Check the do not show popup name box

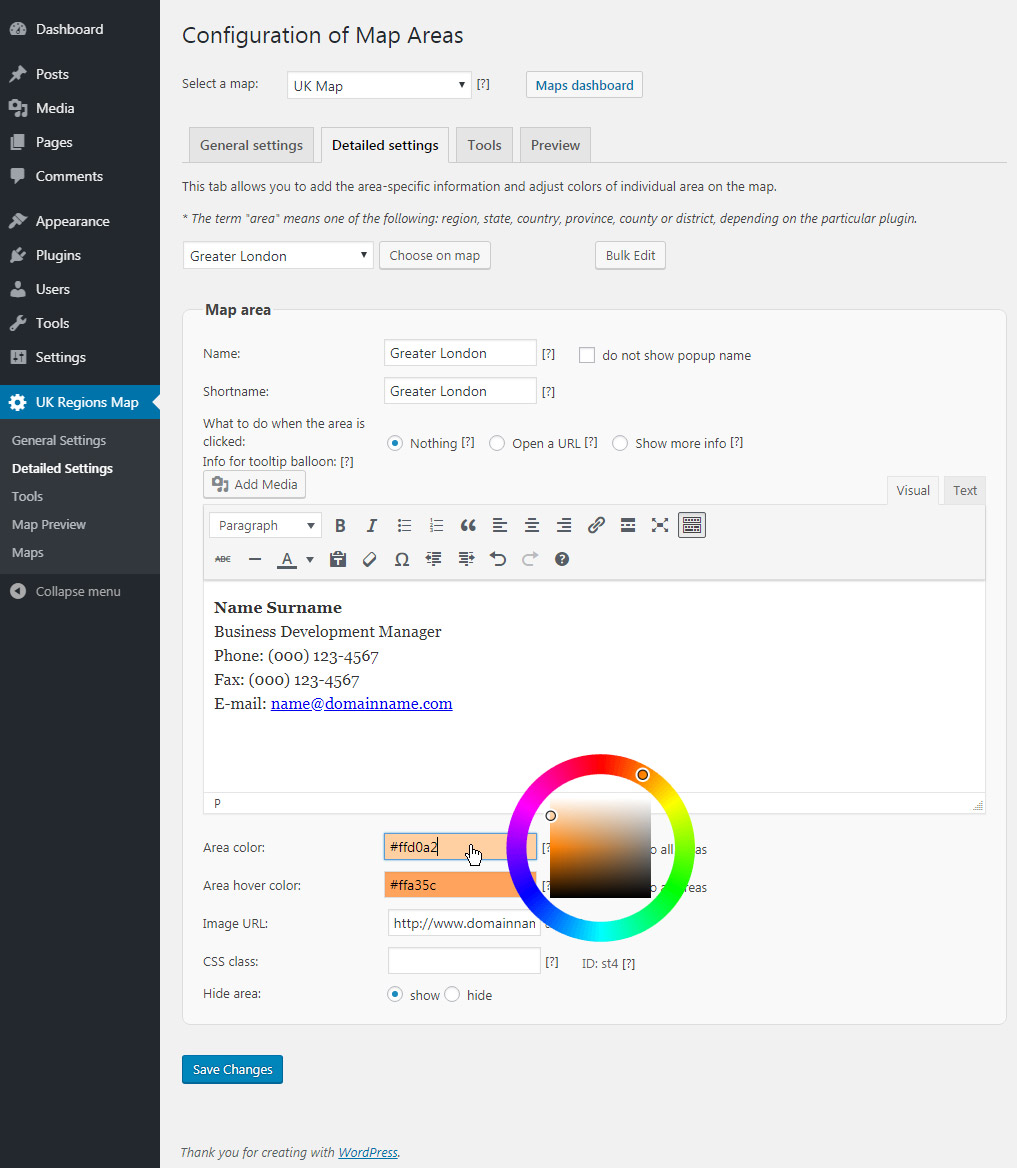point(587,355)
